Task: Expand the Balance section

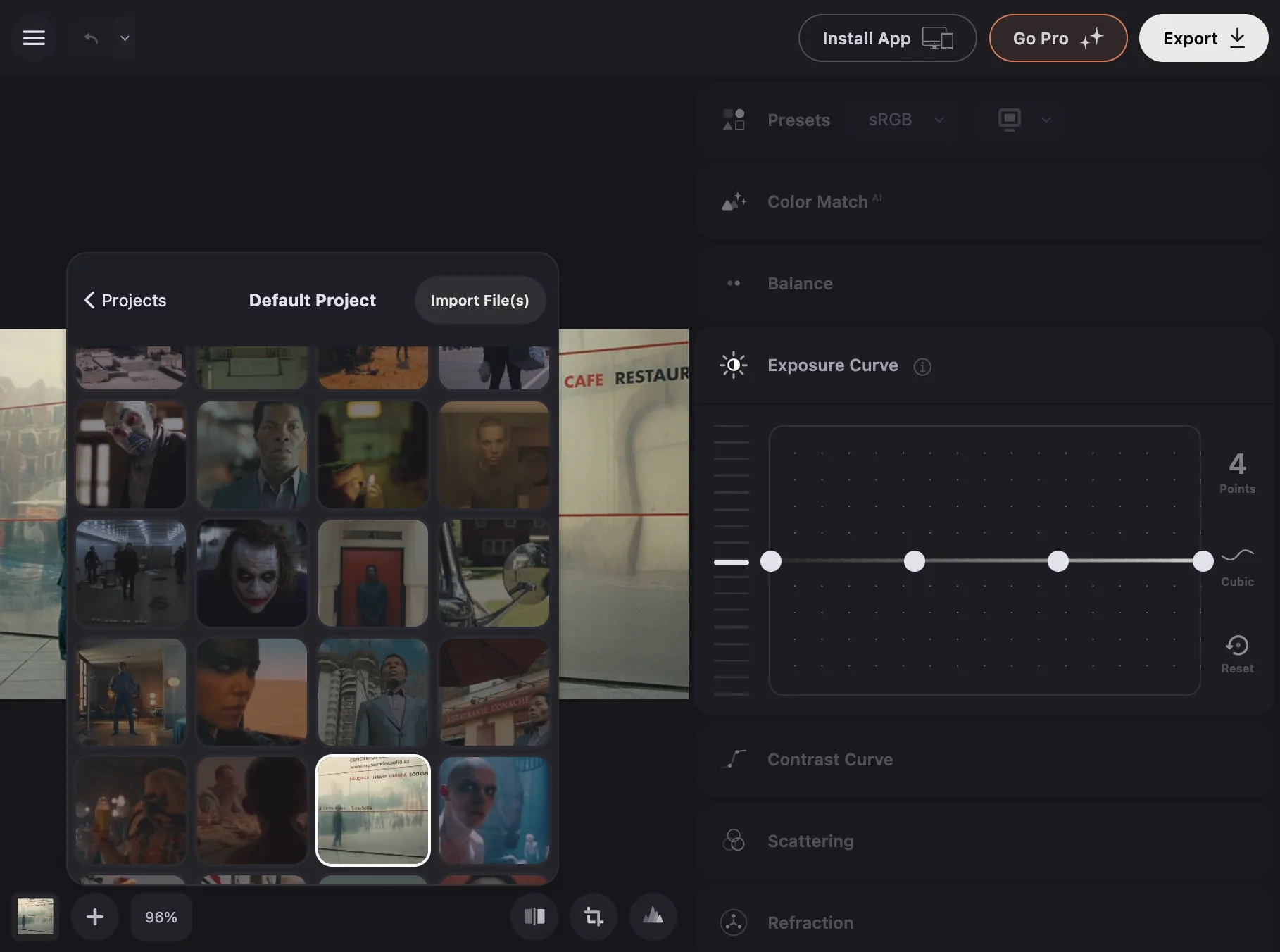Action: click(x=984, y=284)
